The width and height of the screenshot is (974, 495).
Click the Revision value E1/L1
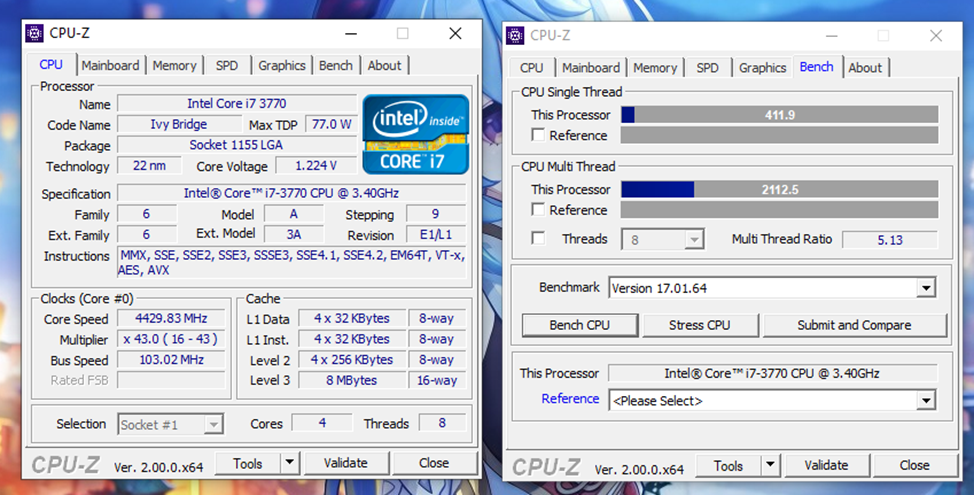point(435,235)
